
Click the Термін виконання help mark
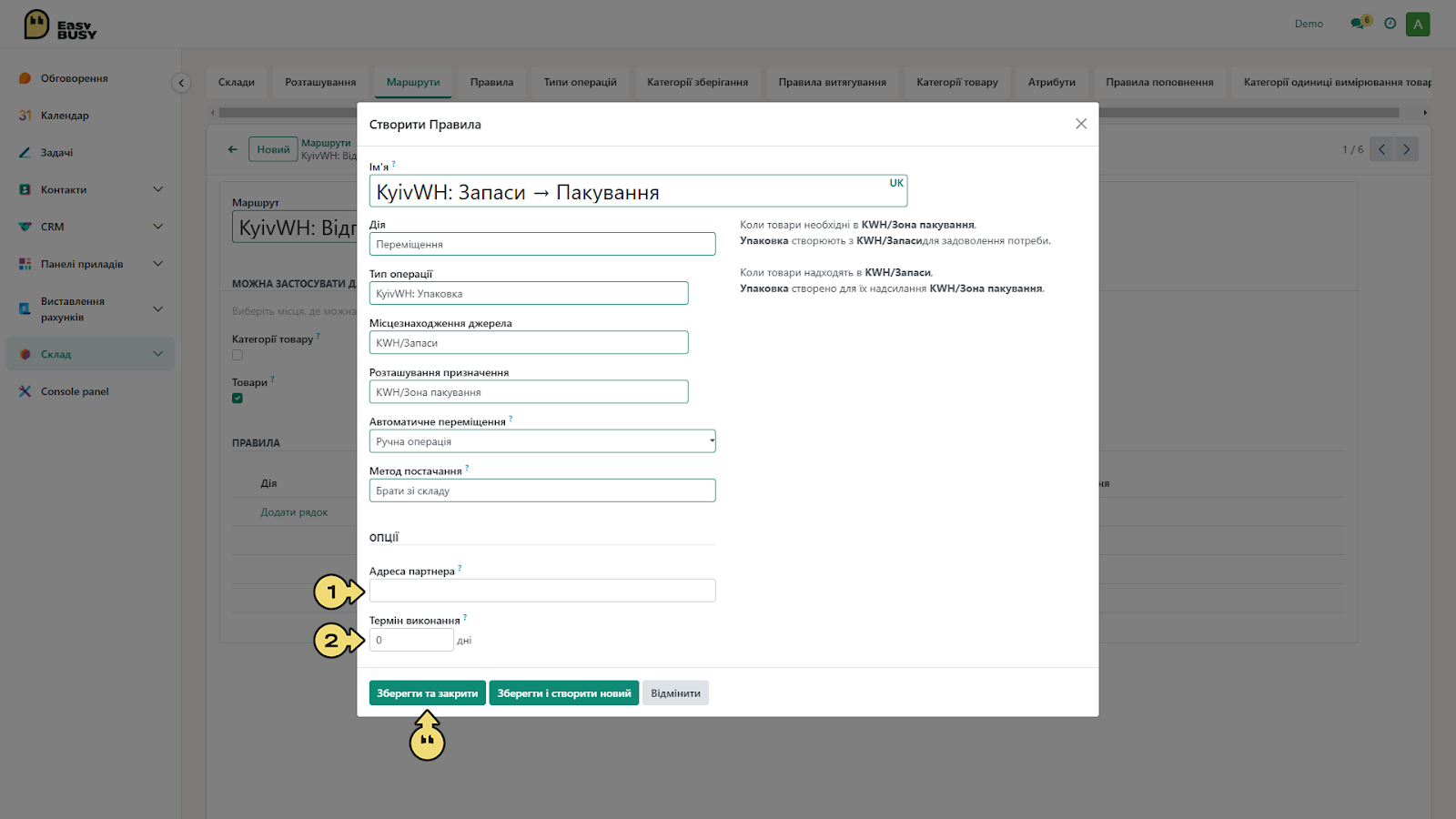point(465,617)
